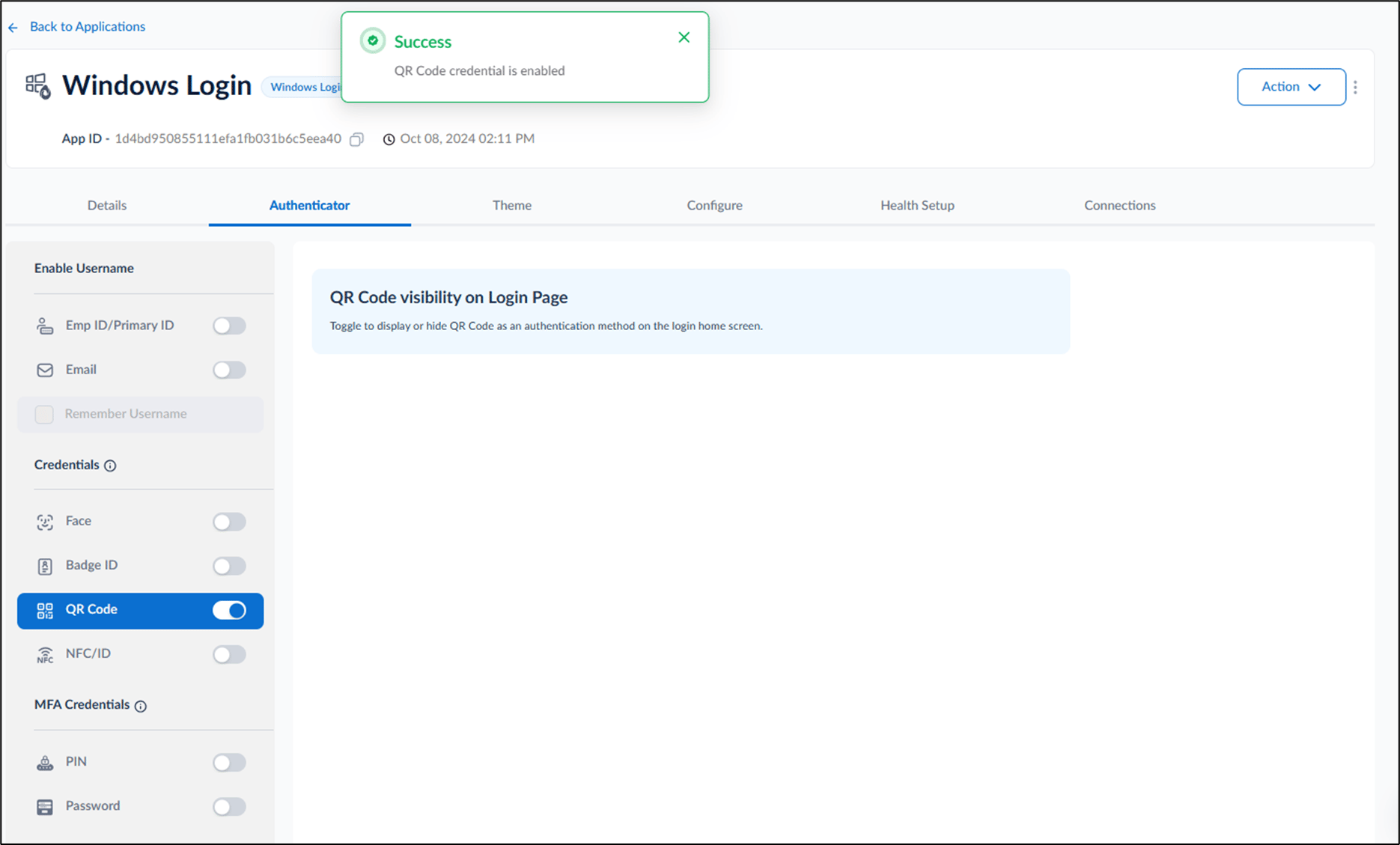Click the Password label
1400x845 pixels.
coord(93,806)
